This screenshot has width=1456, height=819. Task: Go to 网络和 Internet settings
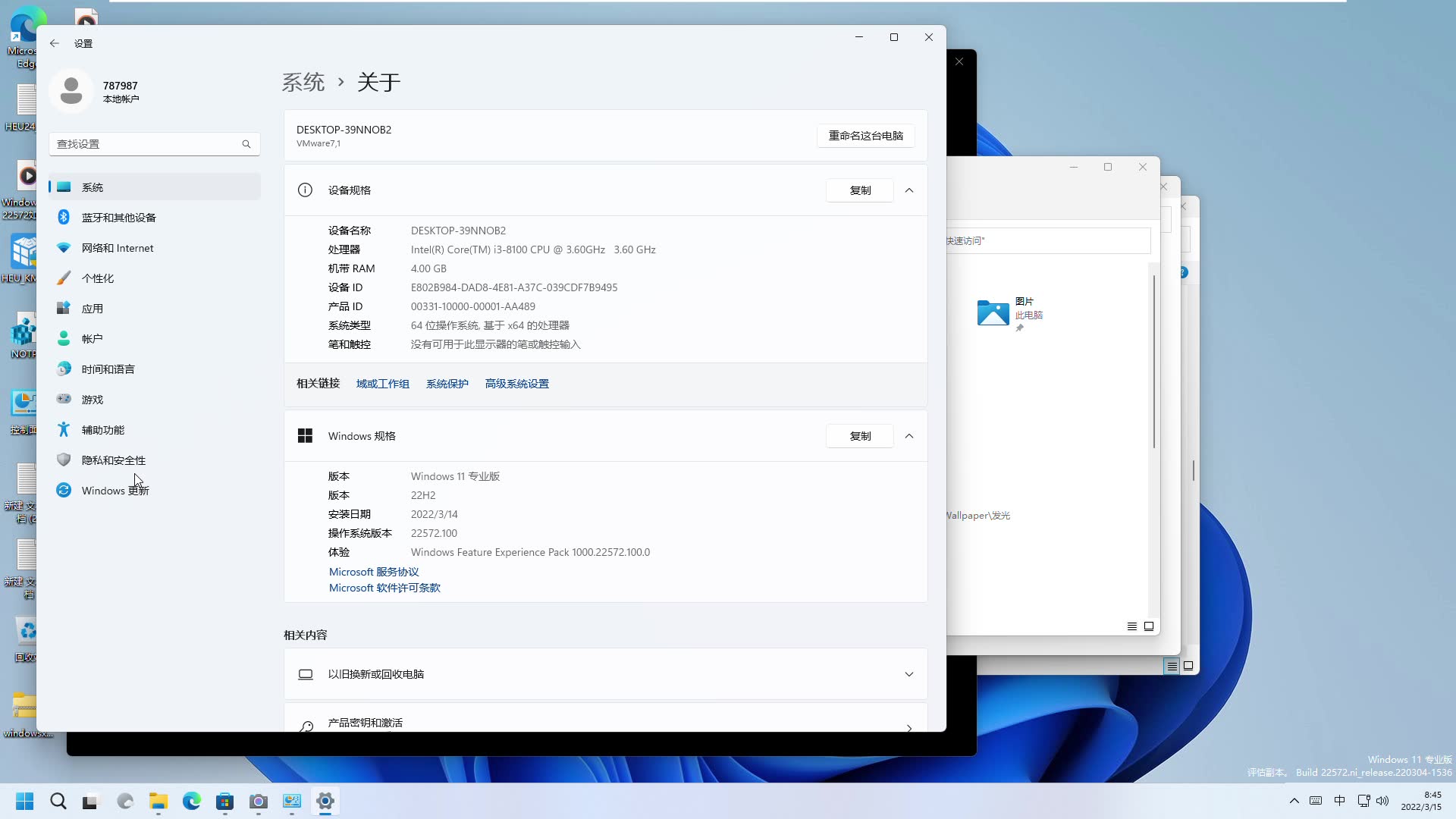click(155, 248)
